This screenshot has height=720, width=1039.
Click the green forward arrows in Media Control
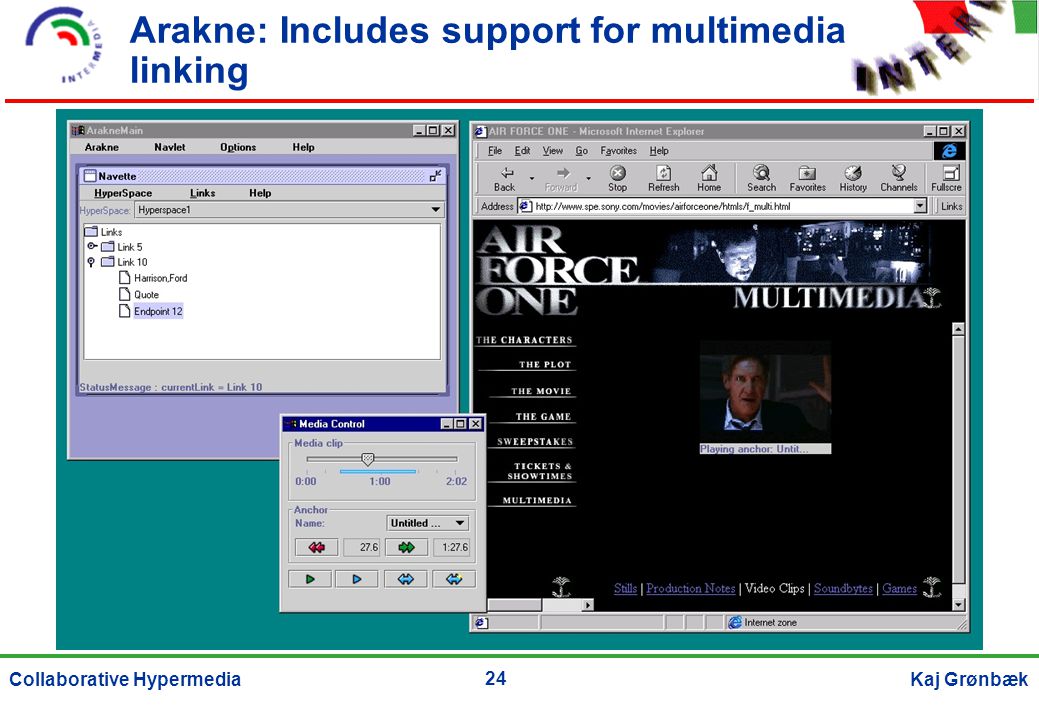(x=406, y=547)
